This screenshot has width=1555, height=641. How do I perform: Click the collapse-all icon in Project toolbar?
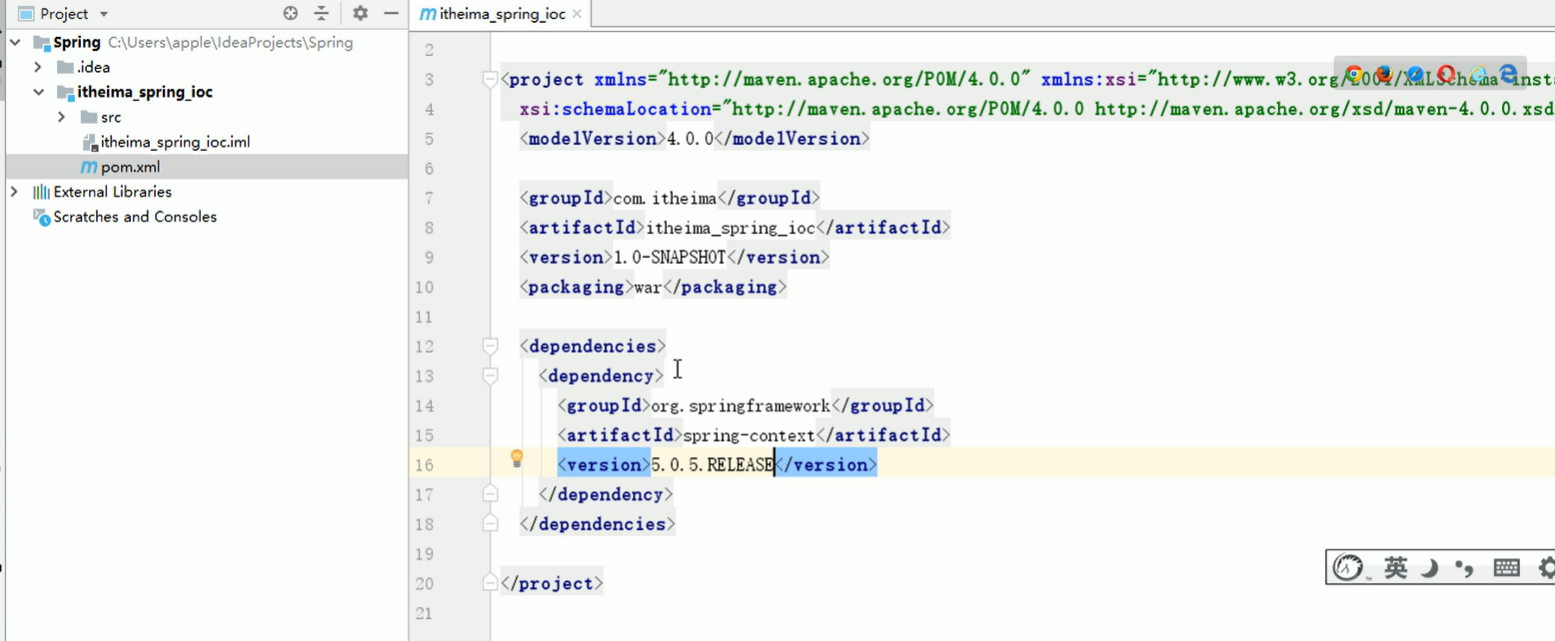pyautogui.click(x=319, y=13)
